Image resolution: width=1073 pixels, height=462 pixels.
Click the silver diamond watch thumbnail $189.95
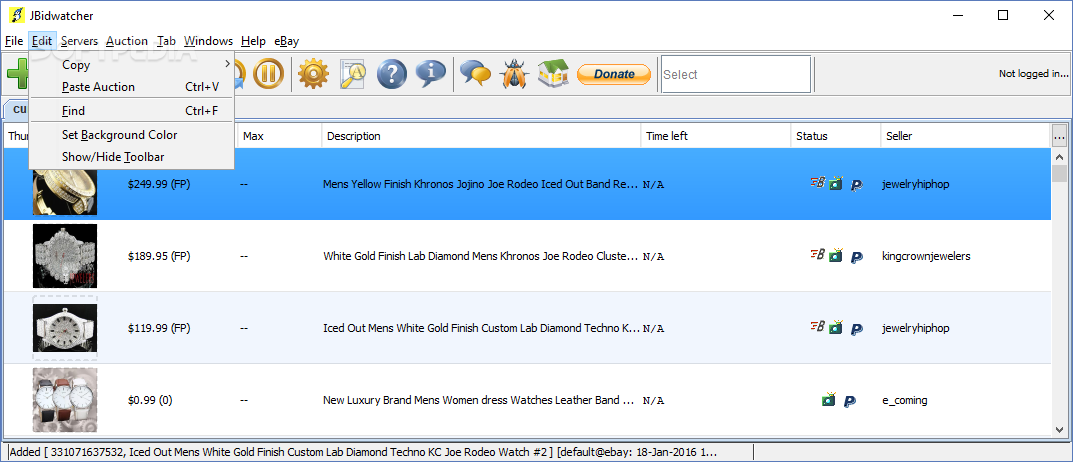tap(65, 256)
